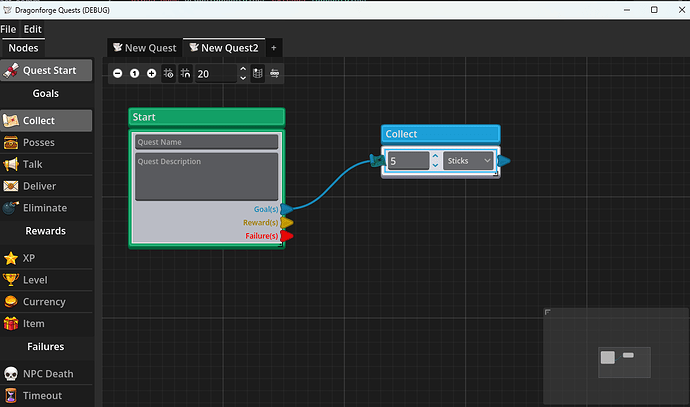Increment the Collect amount spinner
The height and width of the screenshot is (407, 690).
(435, 156)
